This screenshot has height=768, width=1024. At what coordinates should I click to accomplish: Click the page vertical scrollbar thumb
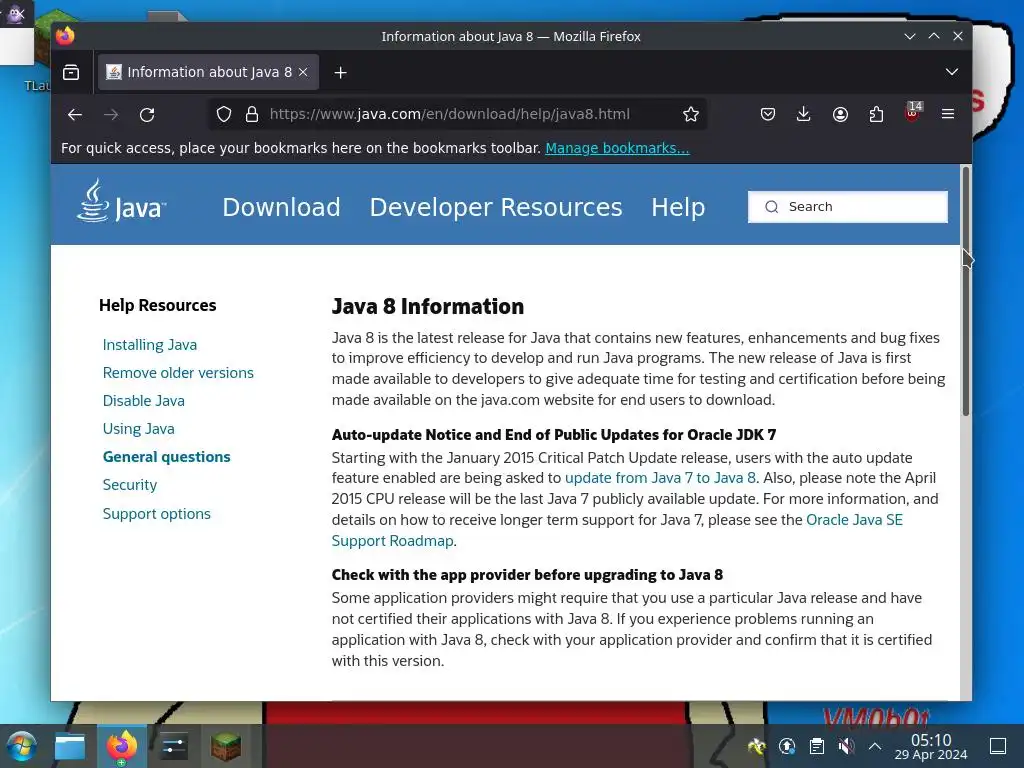point(965,291)
